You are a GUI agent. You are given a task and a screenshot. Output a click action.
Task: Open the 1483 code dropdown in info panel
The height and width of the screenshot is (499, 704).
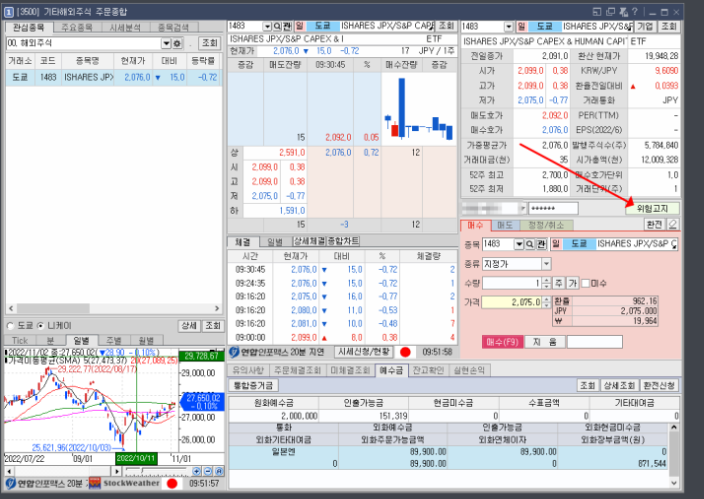pos(508,27)
